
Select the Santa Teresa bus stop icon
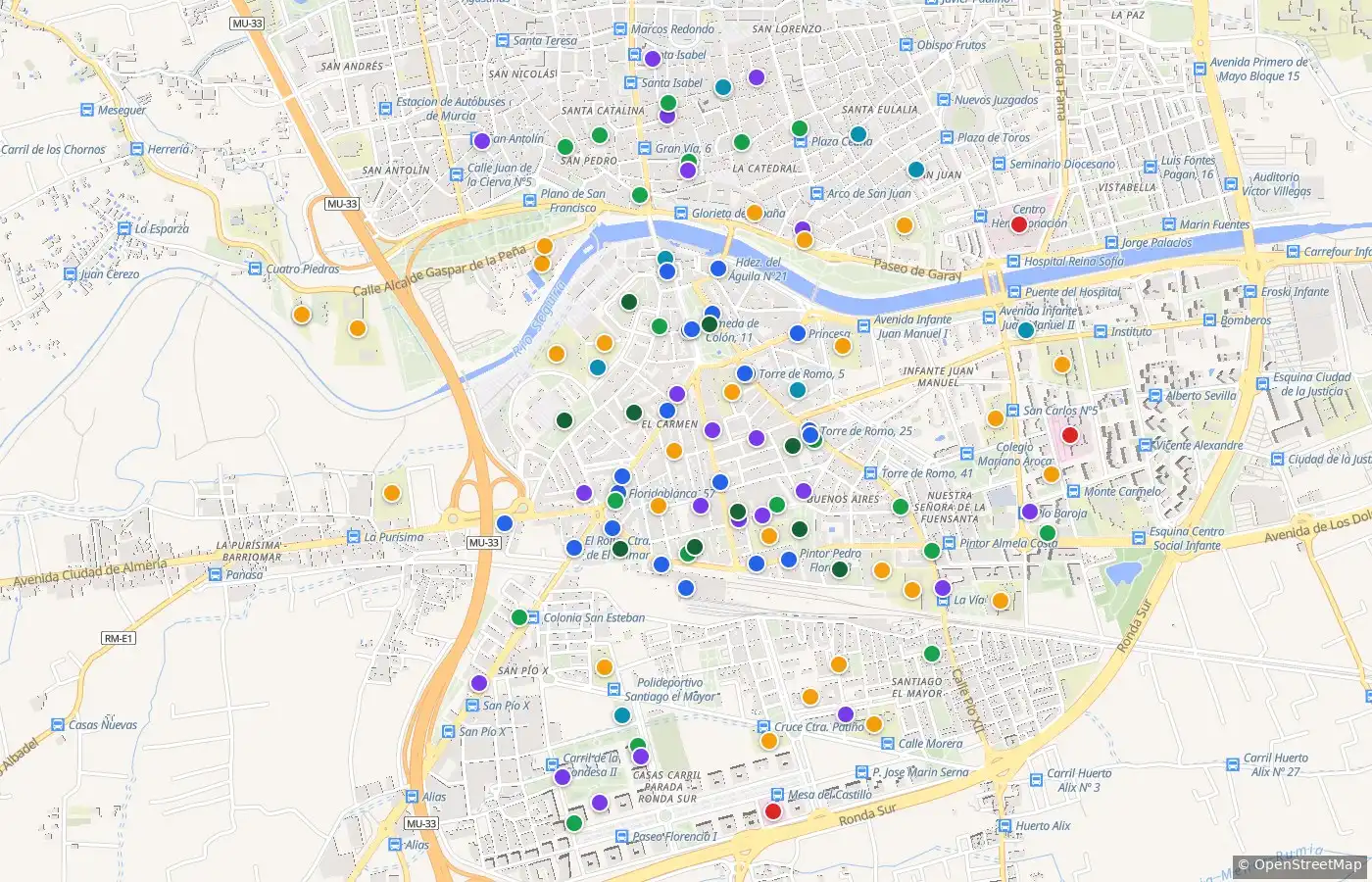pos(503,41)
